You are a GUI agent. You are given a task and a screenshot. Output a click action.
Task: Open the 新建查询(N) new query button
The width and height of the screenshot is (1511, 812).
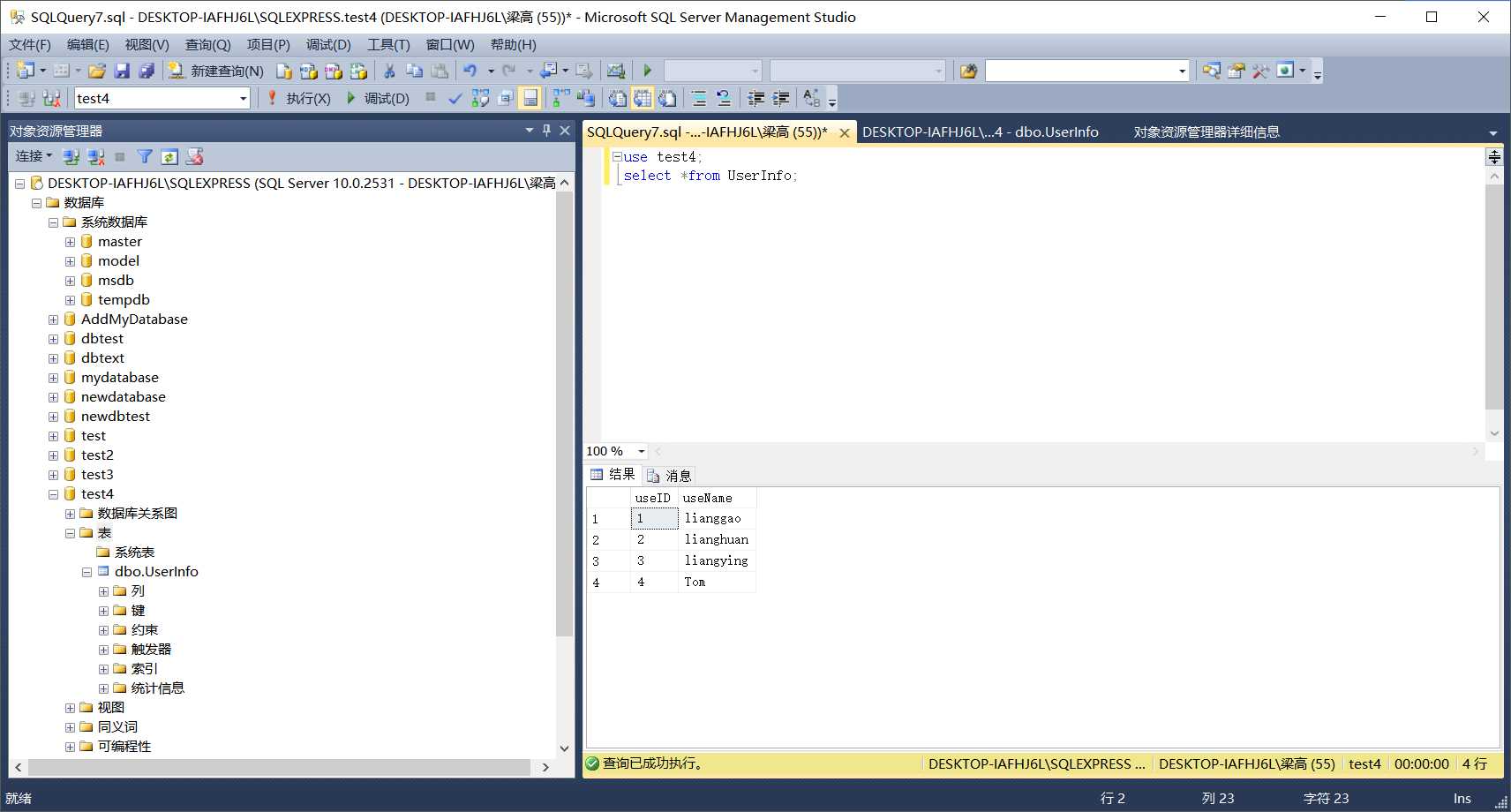tap(215, 71)
